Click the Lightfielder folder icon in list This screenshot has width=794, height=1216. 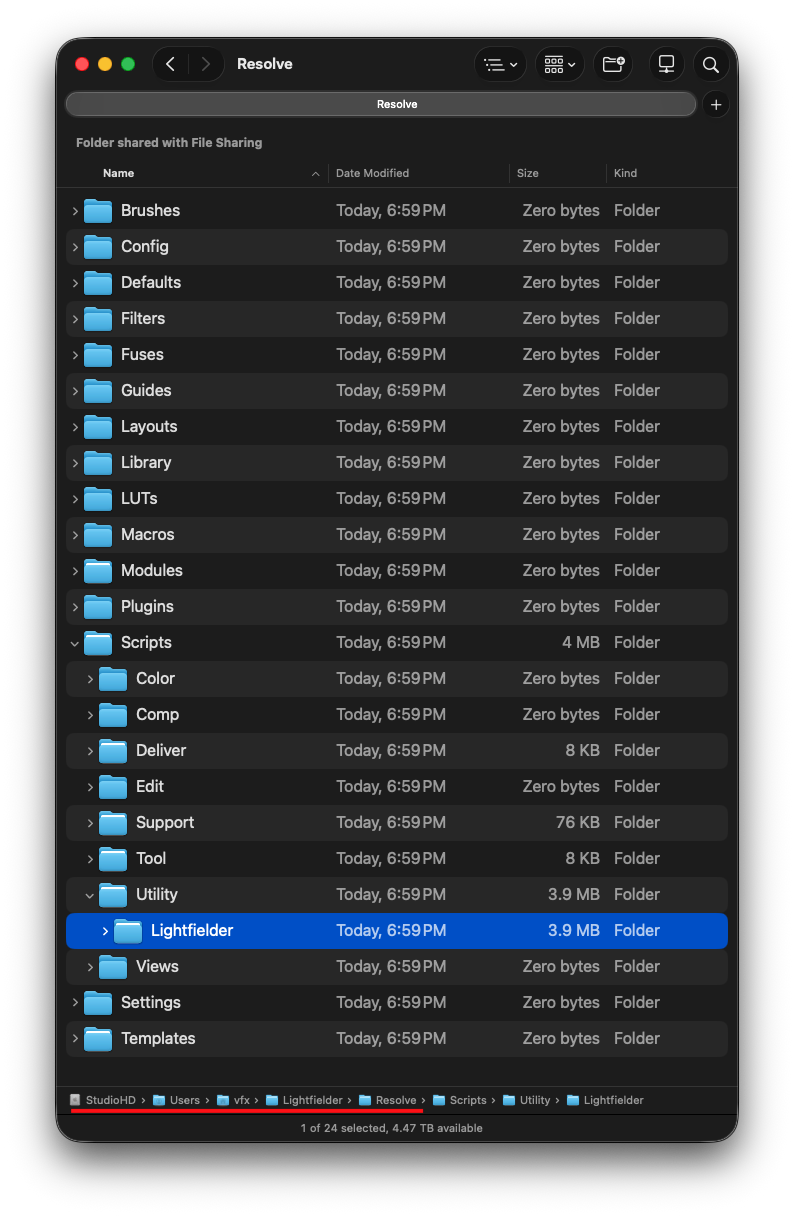point(128,931)
